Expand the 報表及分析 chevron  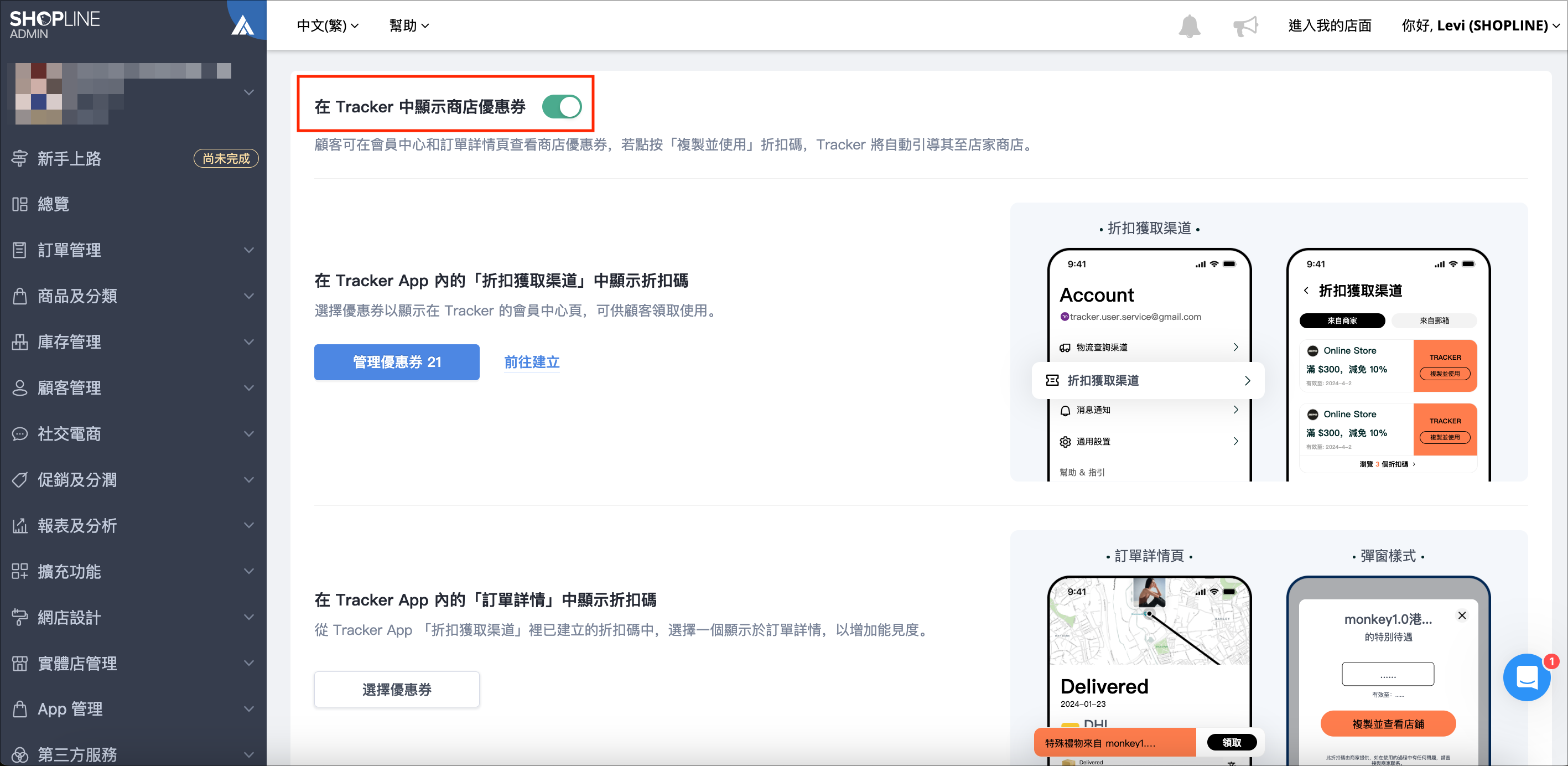point(248,525)
